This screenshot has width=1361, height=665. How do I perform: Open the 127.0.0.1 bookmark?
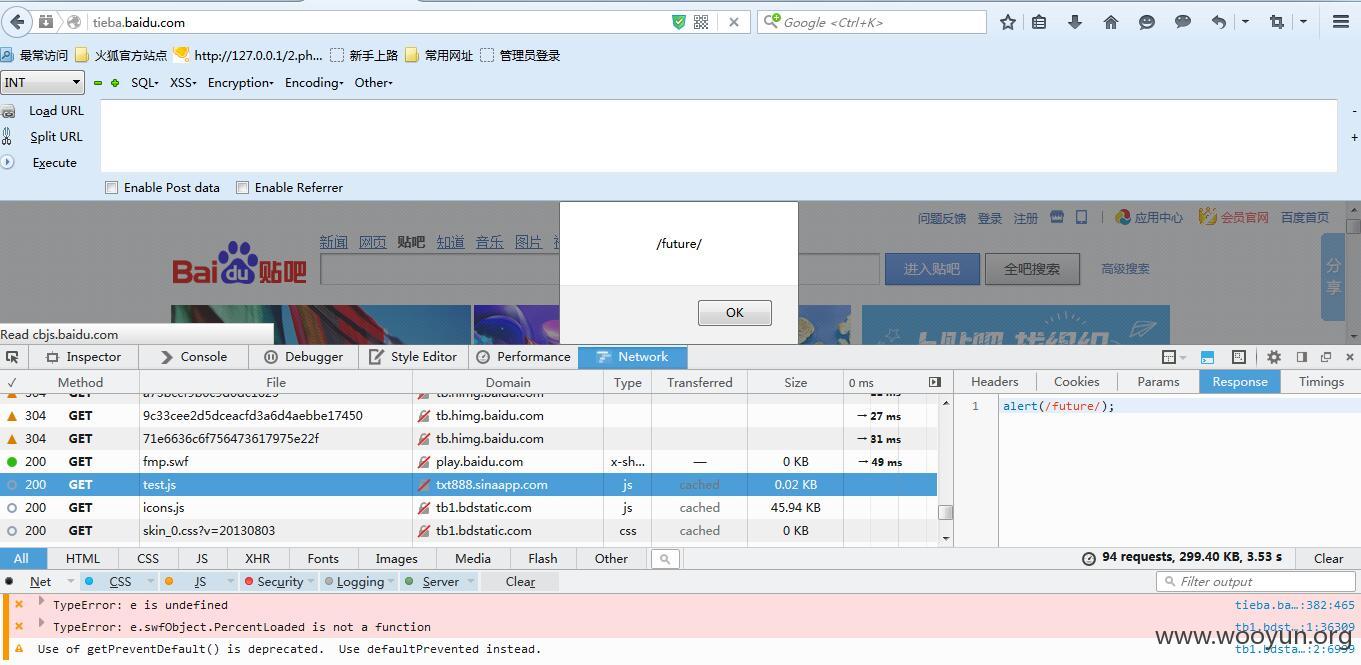pos(248,56)
